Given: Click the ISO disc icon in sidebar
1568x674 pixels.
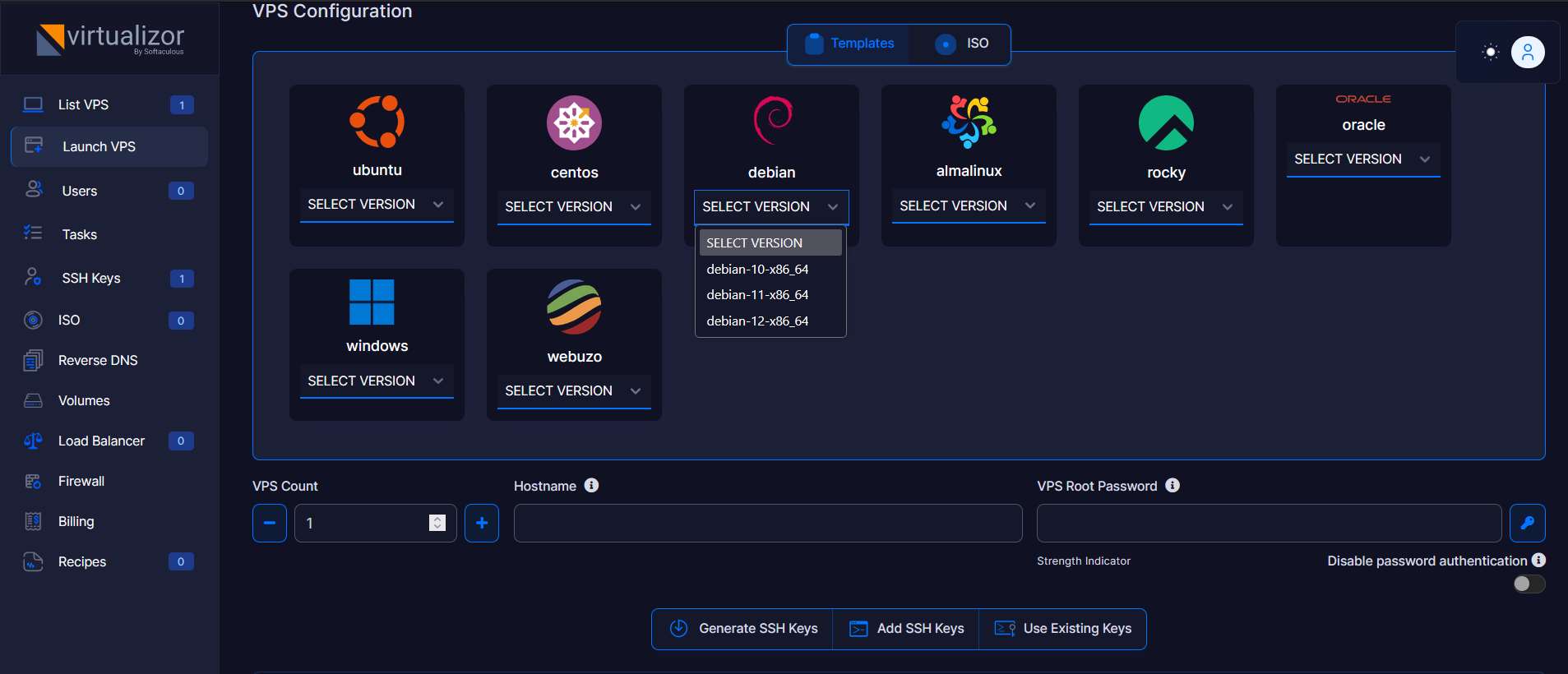Looking at the screenshot, I should [x=33, y=320].
